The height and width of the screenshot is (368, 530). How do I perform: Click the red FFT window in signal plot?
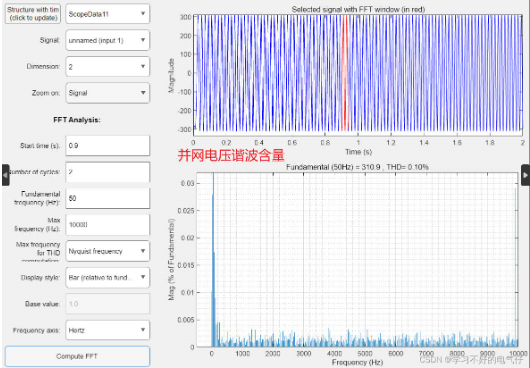pyautogui.click(x=345, y=73)
